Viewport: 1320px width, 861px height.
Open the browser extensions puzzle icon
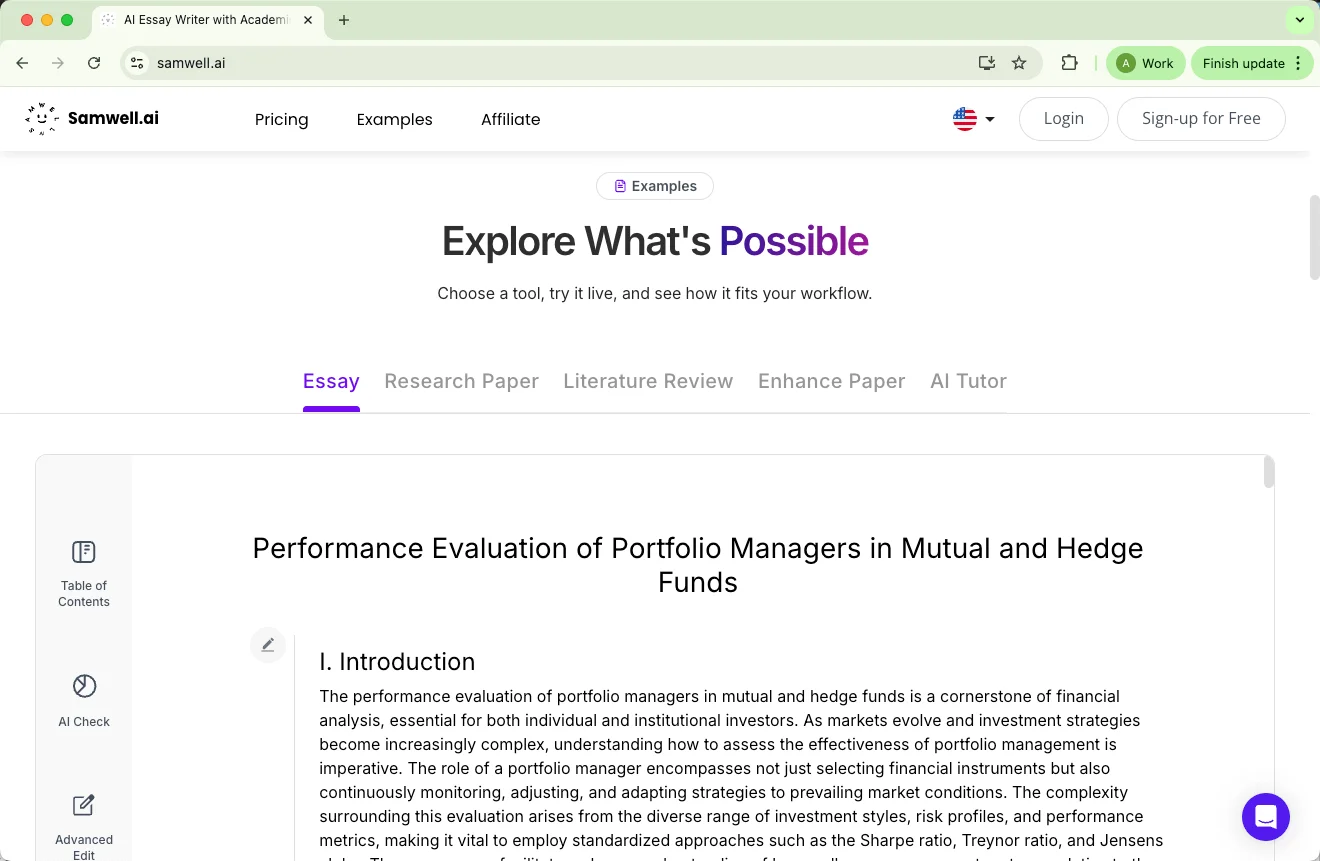click(1069, 63)
